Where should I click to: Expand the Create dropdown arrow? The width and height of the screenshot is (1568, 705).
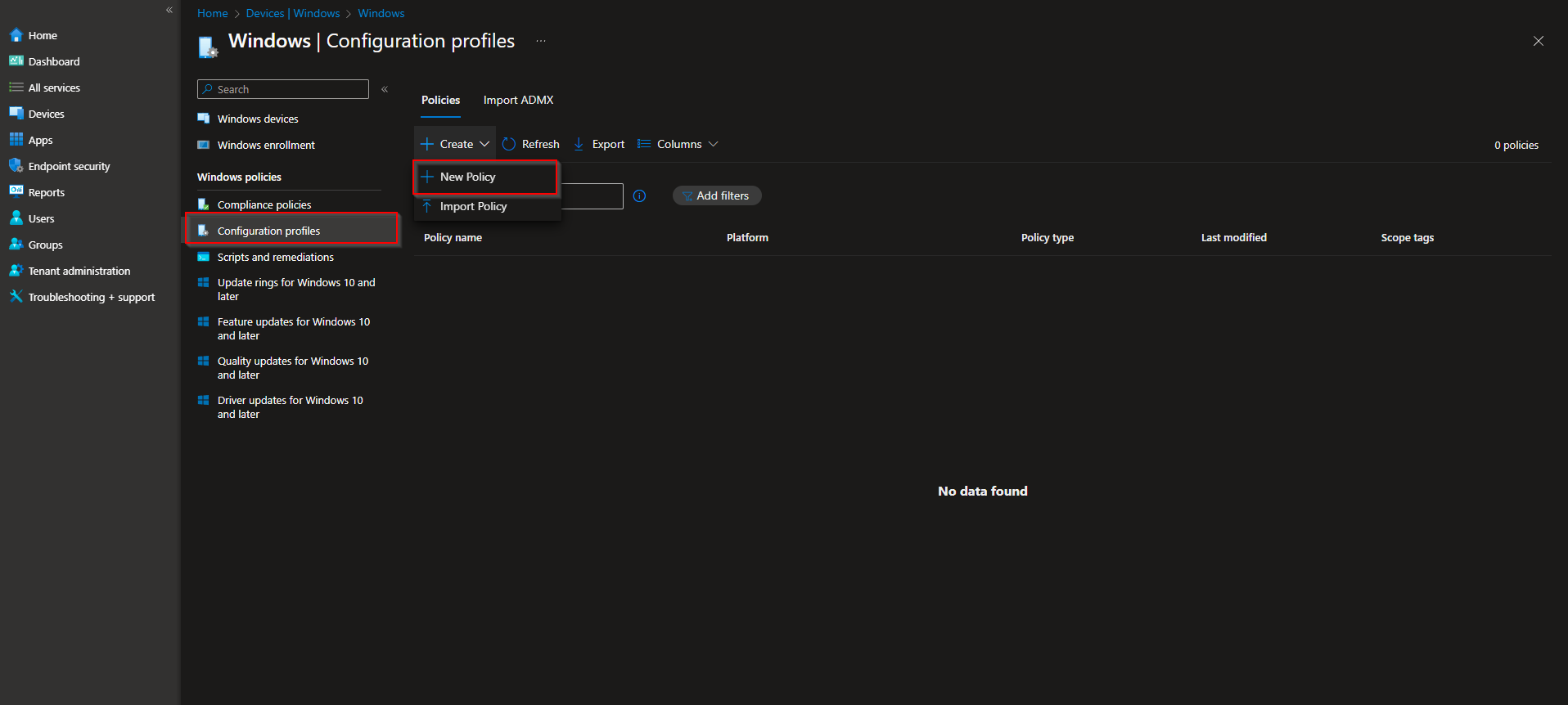(x=484, y=144)
